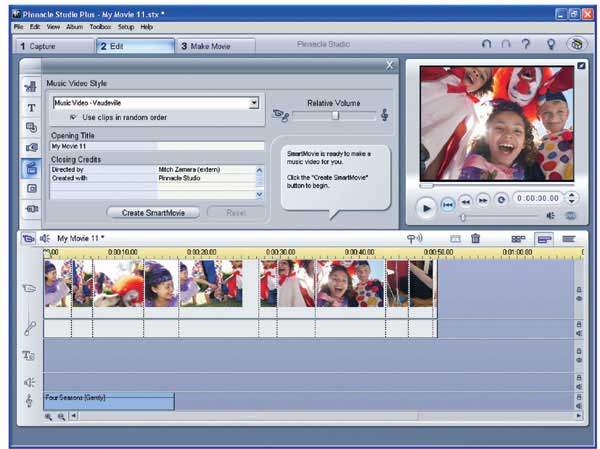Open the Music Video Style dropdown
The image size is (600, 449).
pyautogui.click(x=254, y=103)
